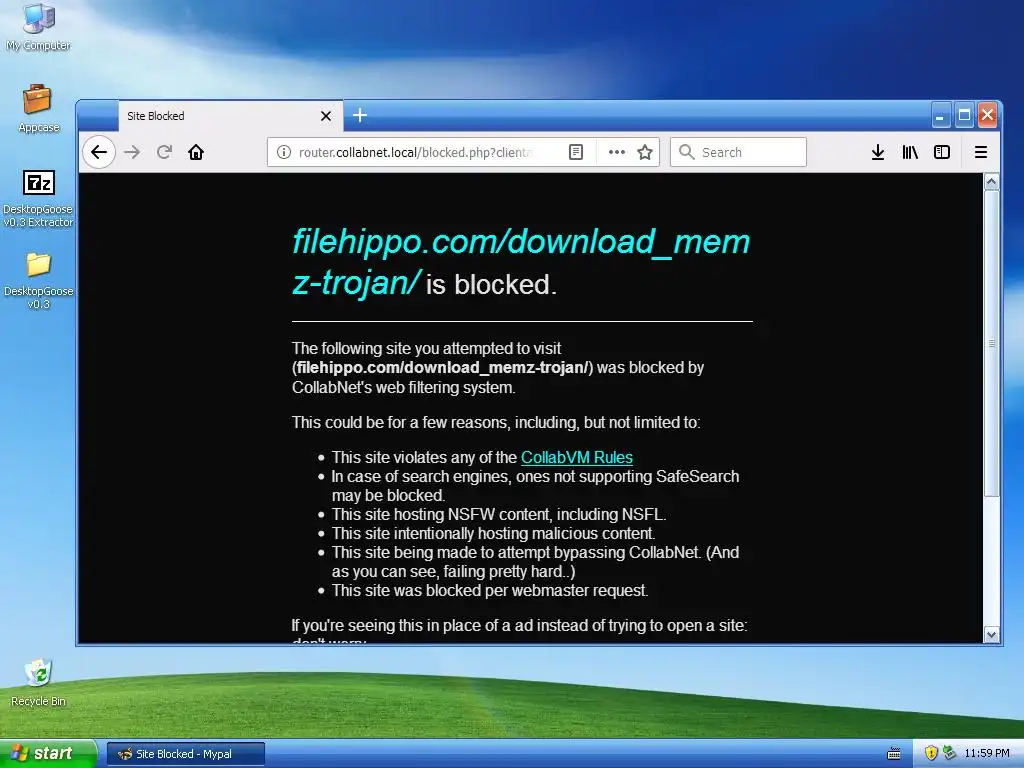Image resolution: width=1024 pixels, height=768 pixels.
Task: Open the CollabVM Rules link
Action: tap(577, 457)
